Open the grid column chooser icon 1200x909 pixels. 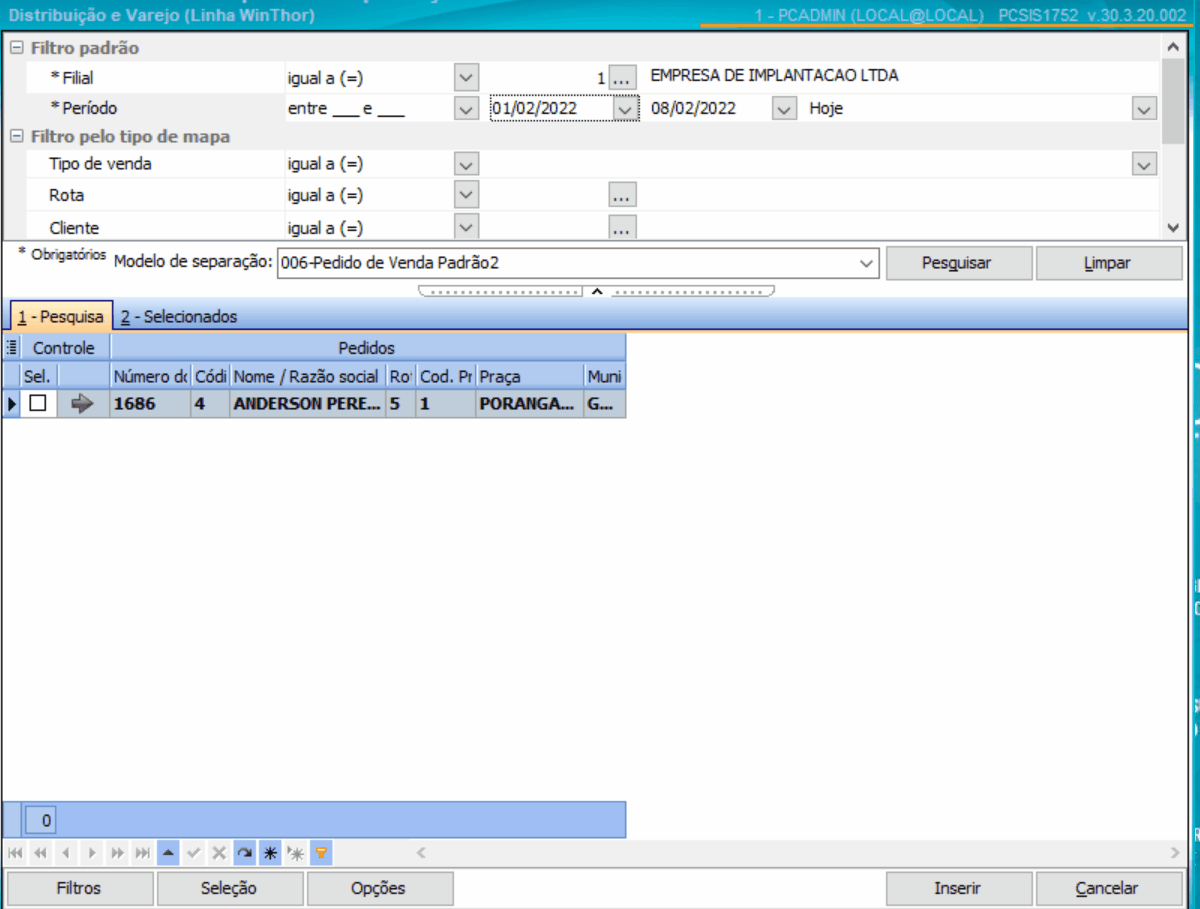tap(12, 348)
